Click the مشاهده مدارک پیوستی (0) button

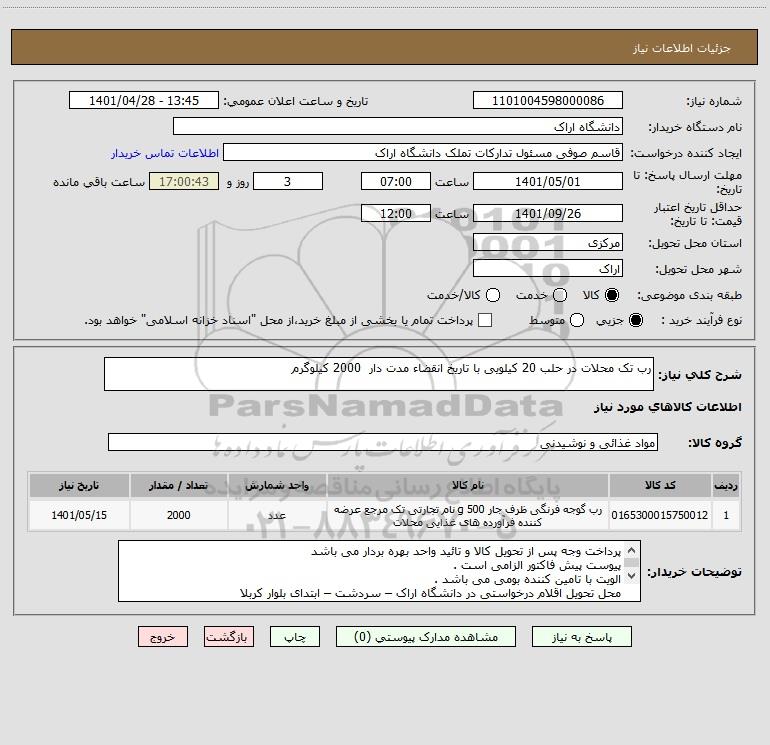click(426, 637)
